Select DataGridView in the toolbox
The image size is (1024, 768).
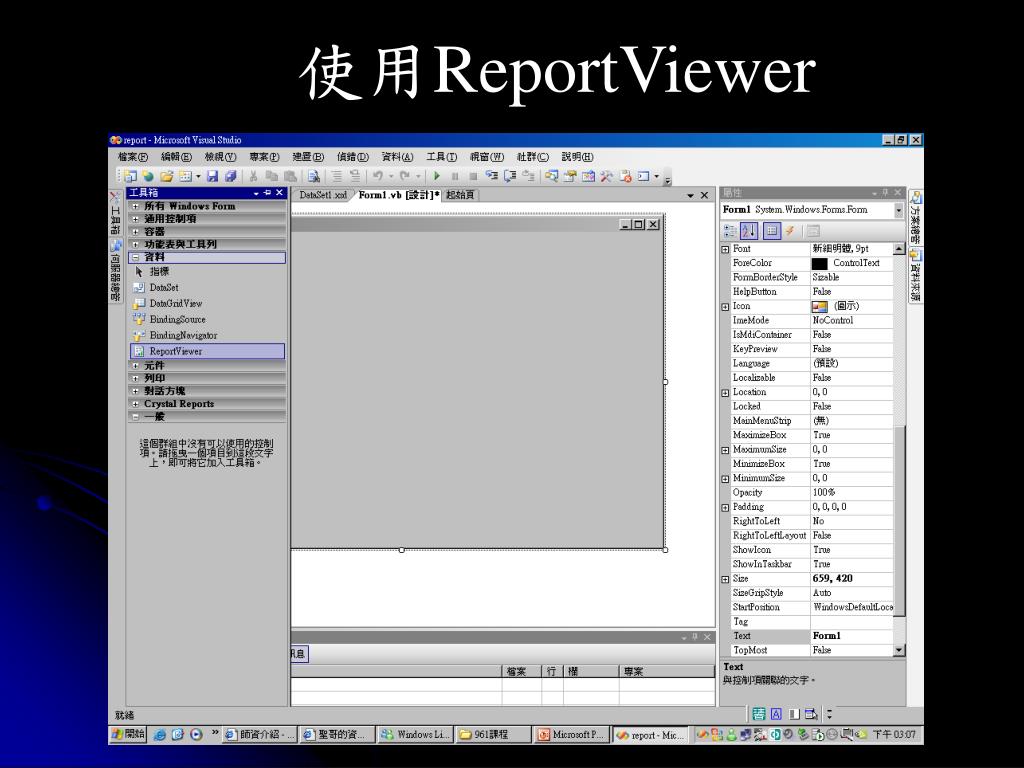(207, 304)
